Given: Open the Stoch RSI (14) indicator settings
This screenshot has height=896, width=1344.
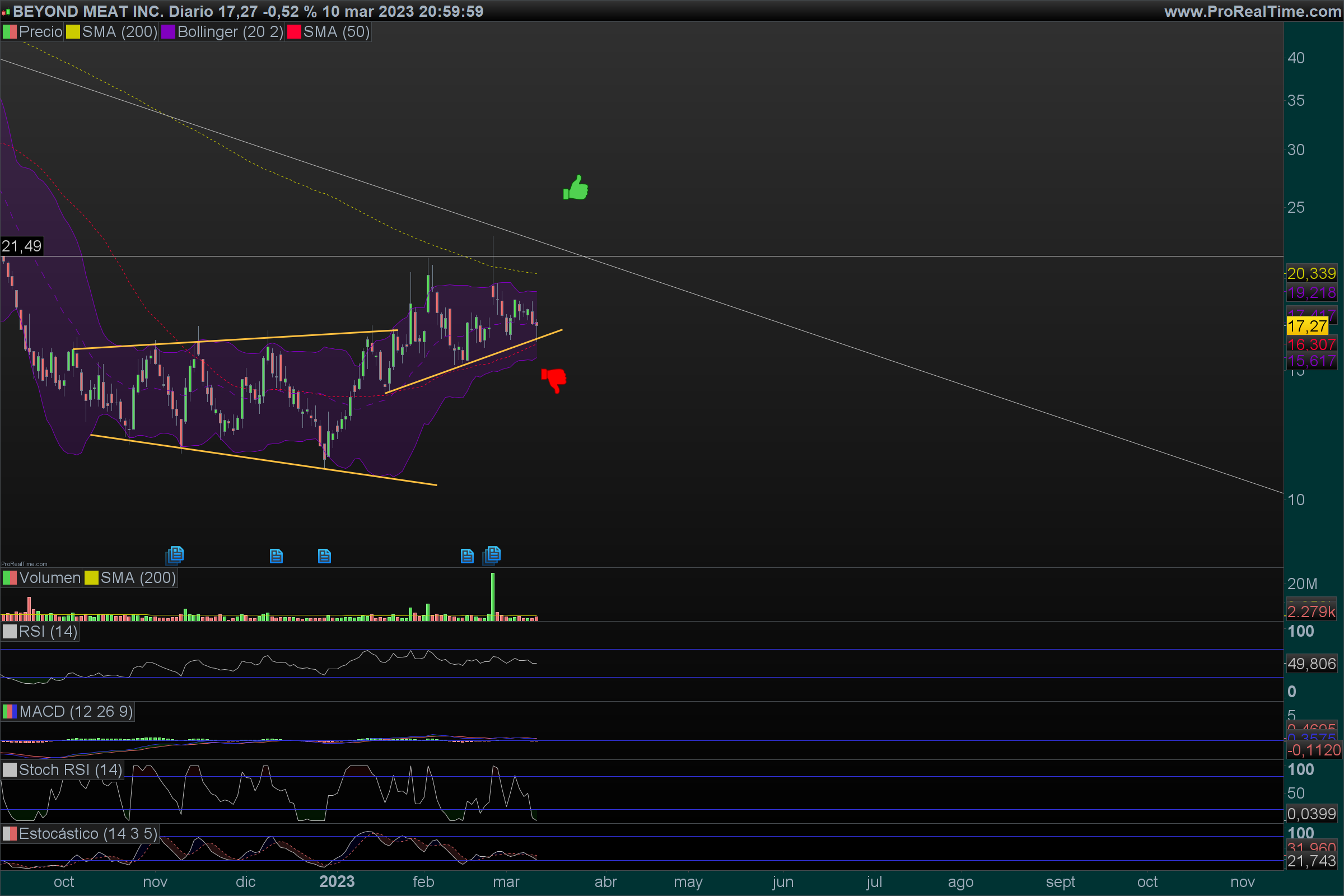Looking at the screenshot, I should pos(69,769).
